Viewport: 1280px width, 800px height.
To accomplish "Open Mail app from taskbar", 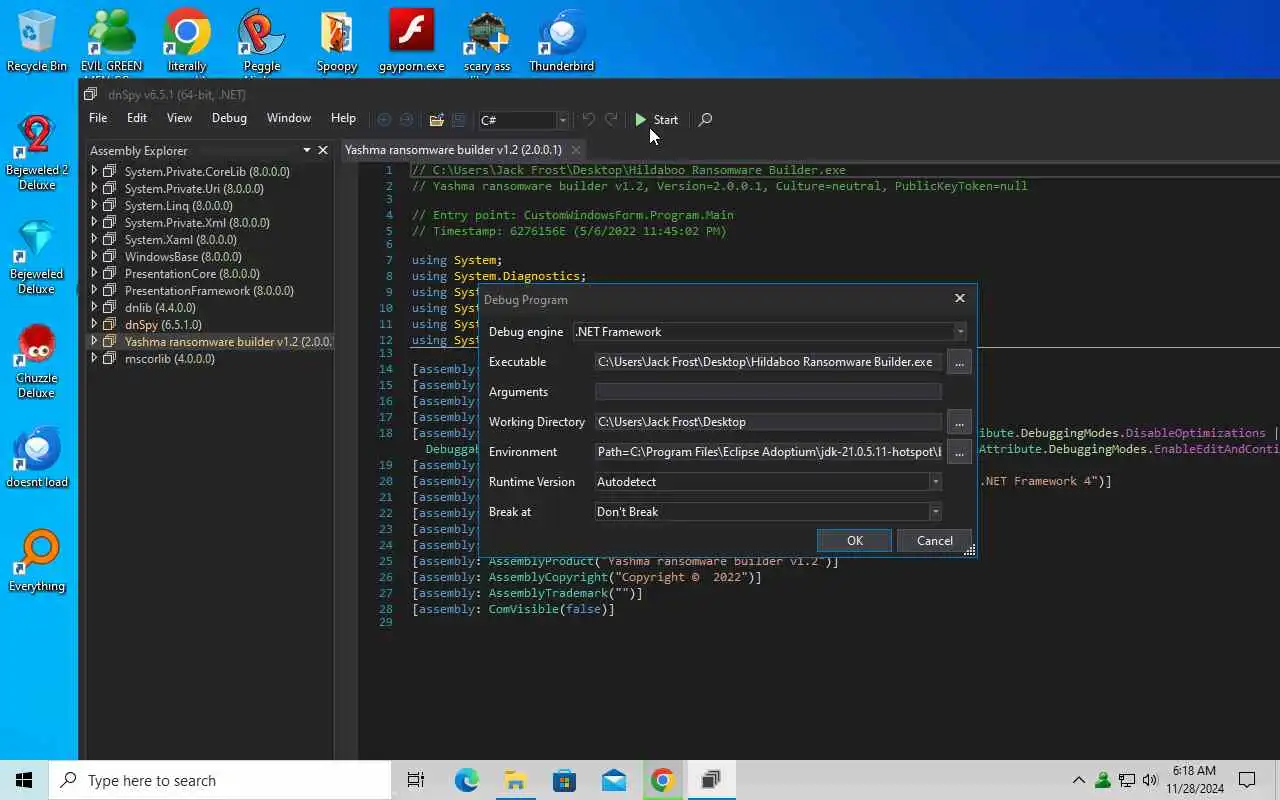I will click(613, 780).
